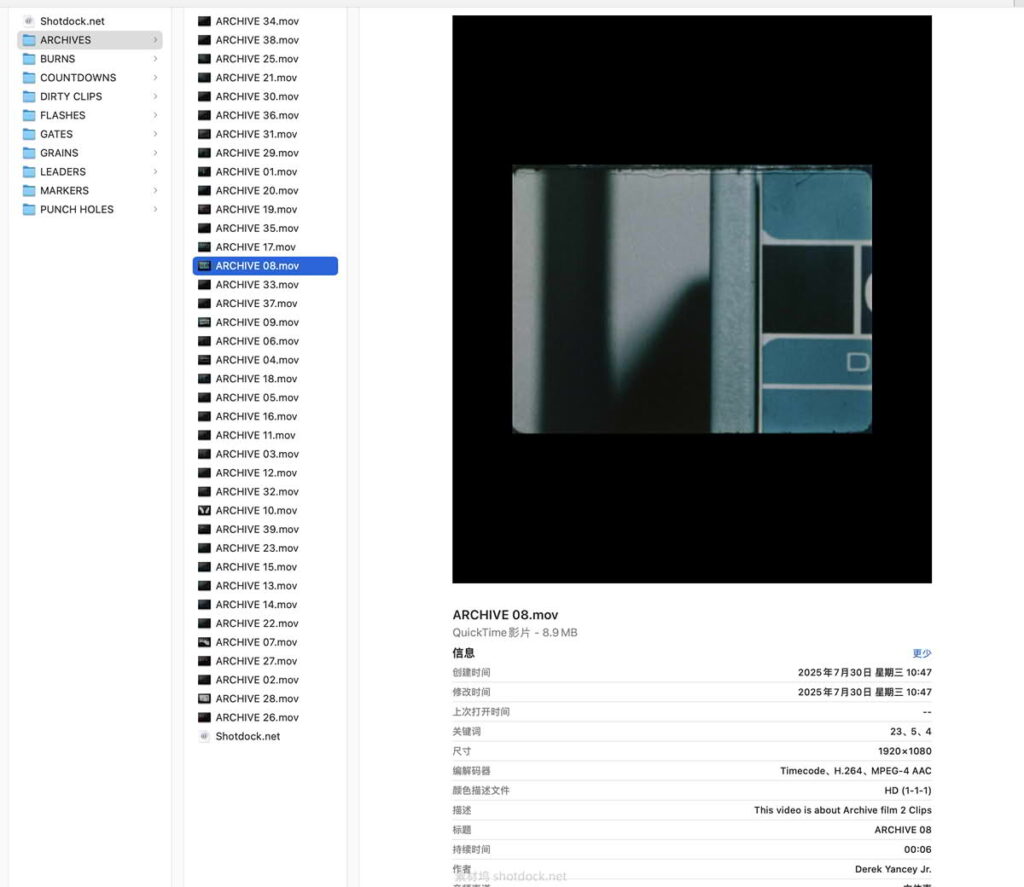Click the GRAINS folder icon
This screenshot has width=1024, height=887.
point(29,153)
